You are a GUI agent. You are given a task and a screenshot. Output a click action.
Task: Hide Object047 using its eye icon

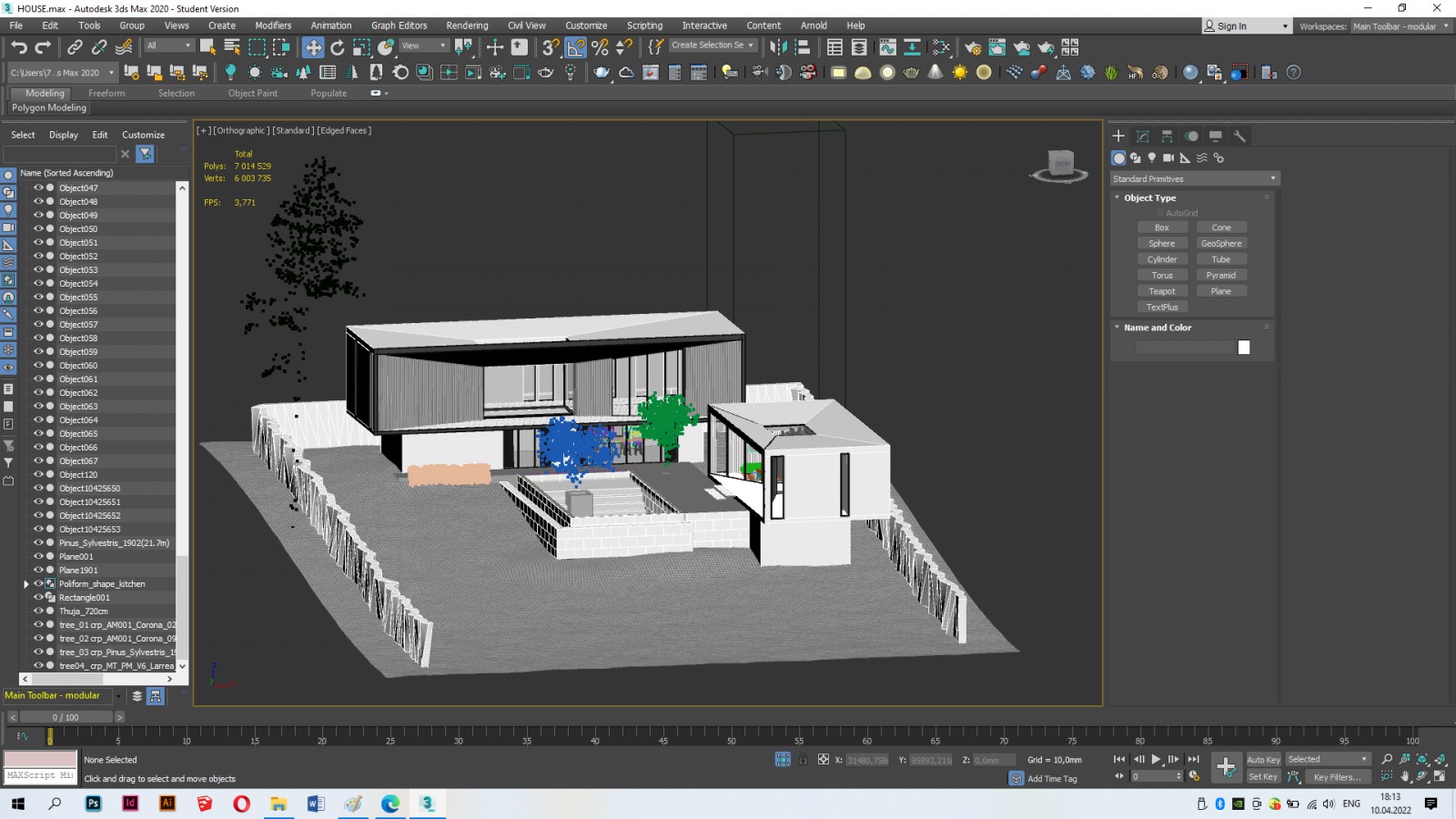(38, 187)
